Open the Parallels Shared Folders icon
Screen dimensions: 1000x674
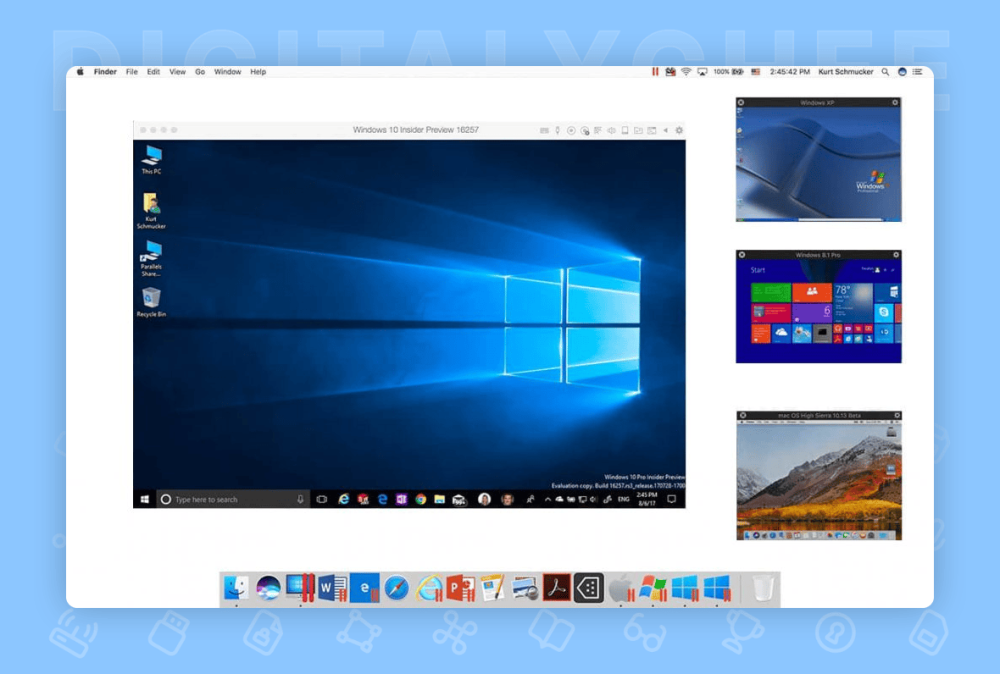tap(151, 258)
